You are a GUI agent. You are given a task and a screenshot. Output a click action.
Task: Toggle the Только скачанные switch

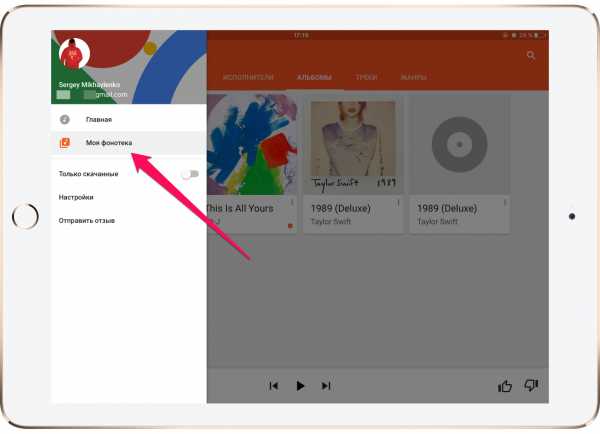[x=190, y=174]
